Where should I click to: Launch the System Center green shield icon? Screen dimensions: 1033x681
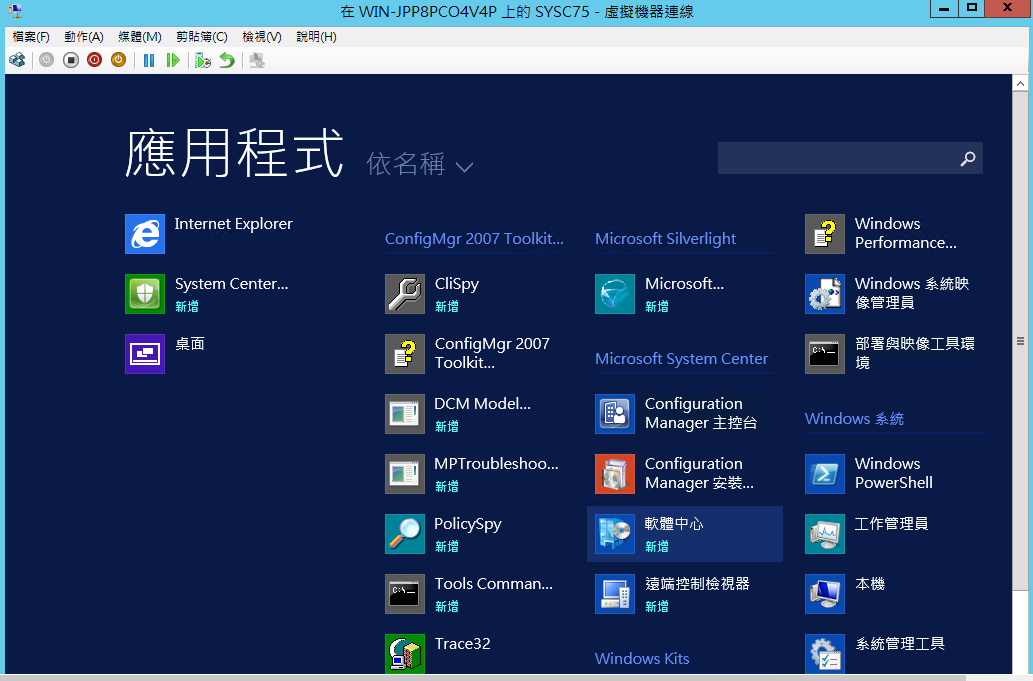[145, 294]
